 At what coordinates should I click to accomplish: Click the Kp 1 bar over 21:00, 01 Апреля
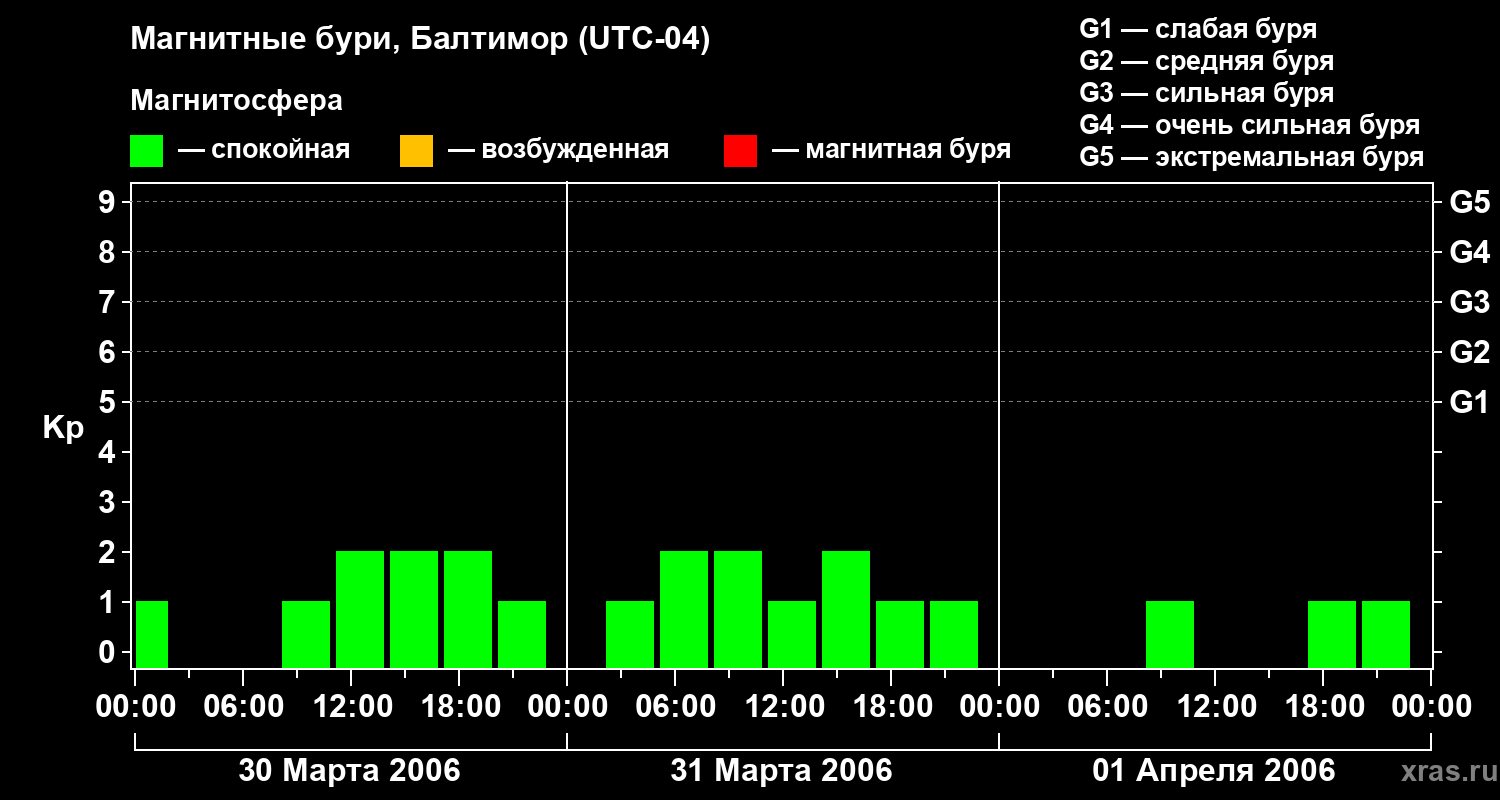1386,634
